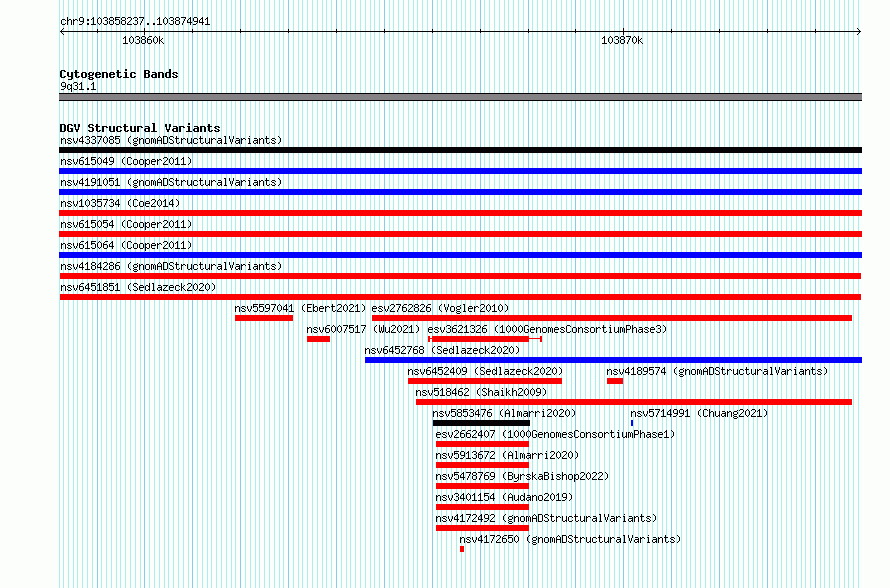
Task: Open the nsv5853476 (Almarri2020) label
Action: [504, 413]
